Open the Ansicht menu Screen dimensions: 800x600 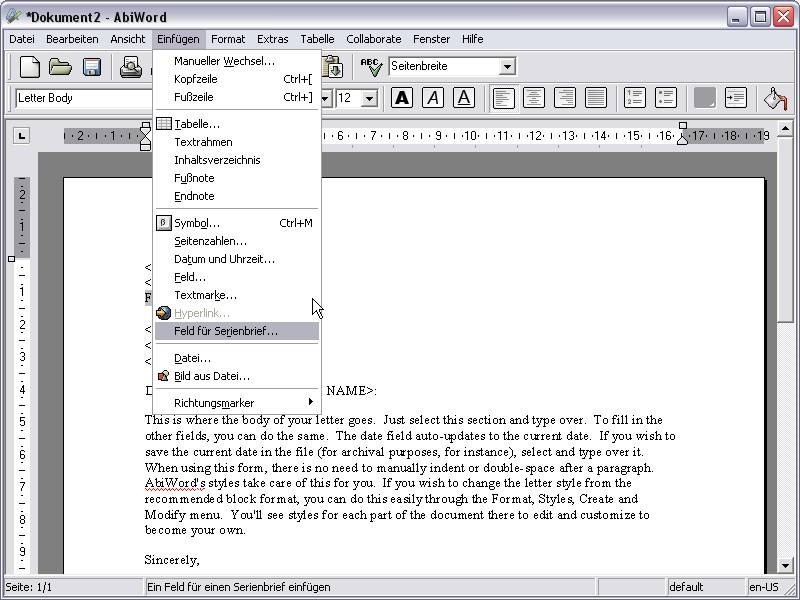coord(128,39)
